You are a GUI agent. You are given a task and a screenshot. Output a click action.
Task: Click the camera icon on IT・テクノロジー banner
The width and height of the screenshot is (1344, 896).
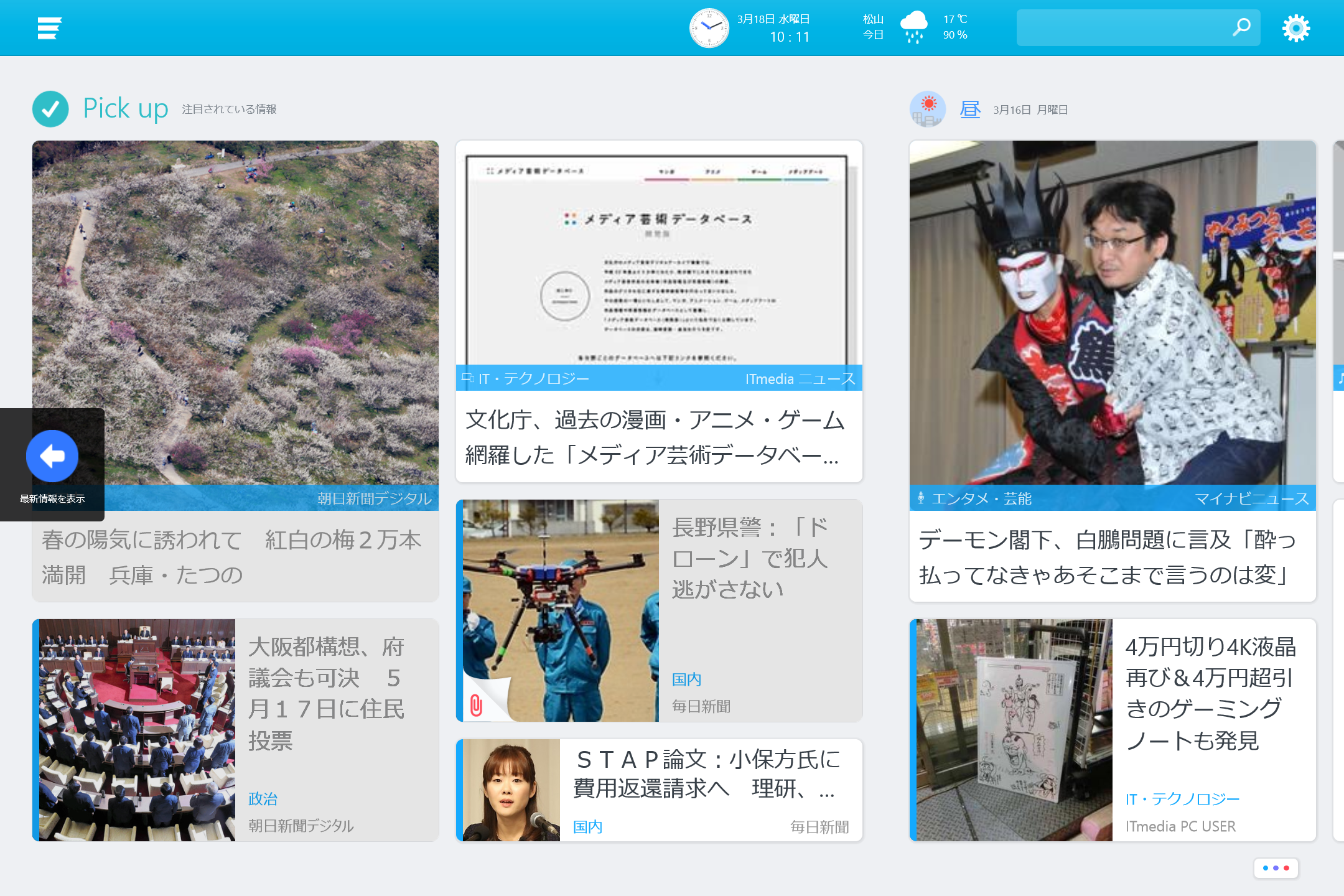pos(468,378)
